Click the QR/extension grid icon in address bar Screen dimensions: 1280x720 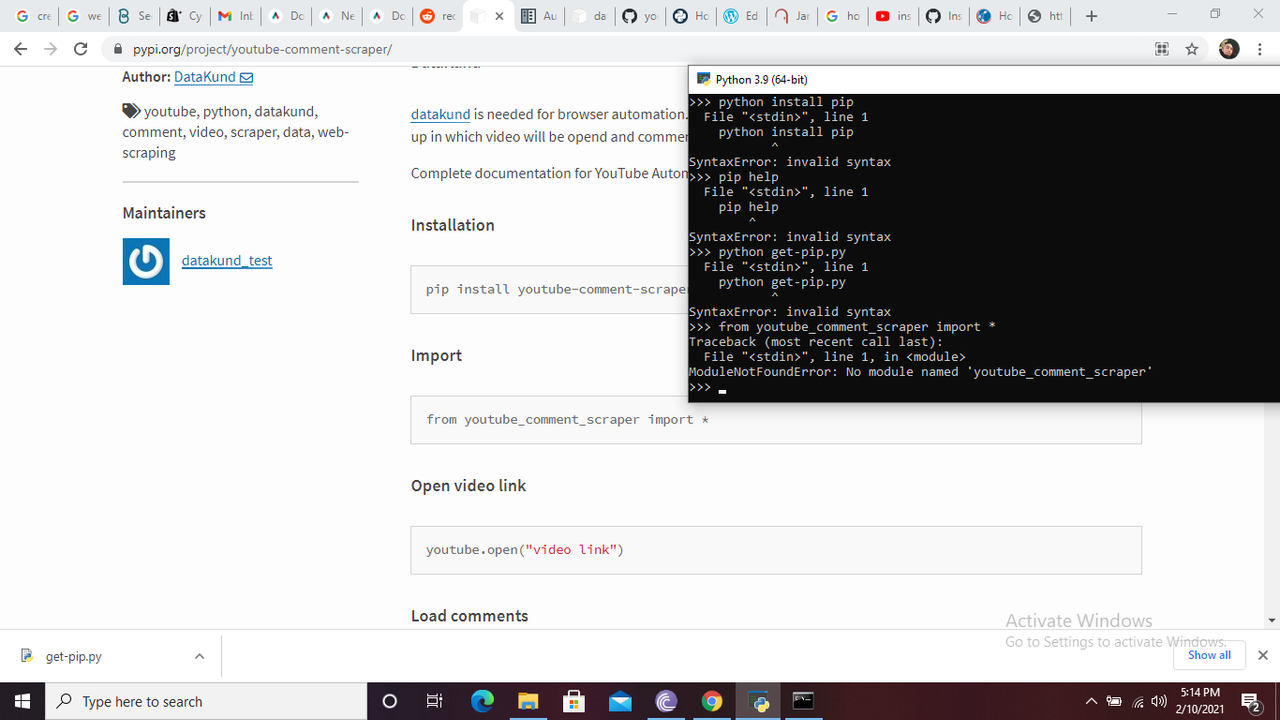click(x=1162, y=48)
